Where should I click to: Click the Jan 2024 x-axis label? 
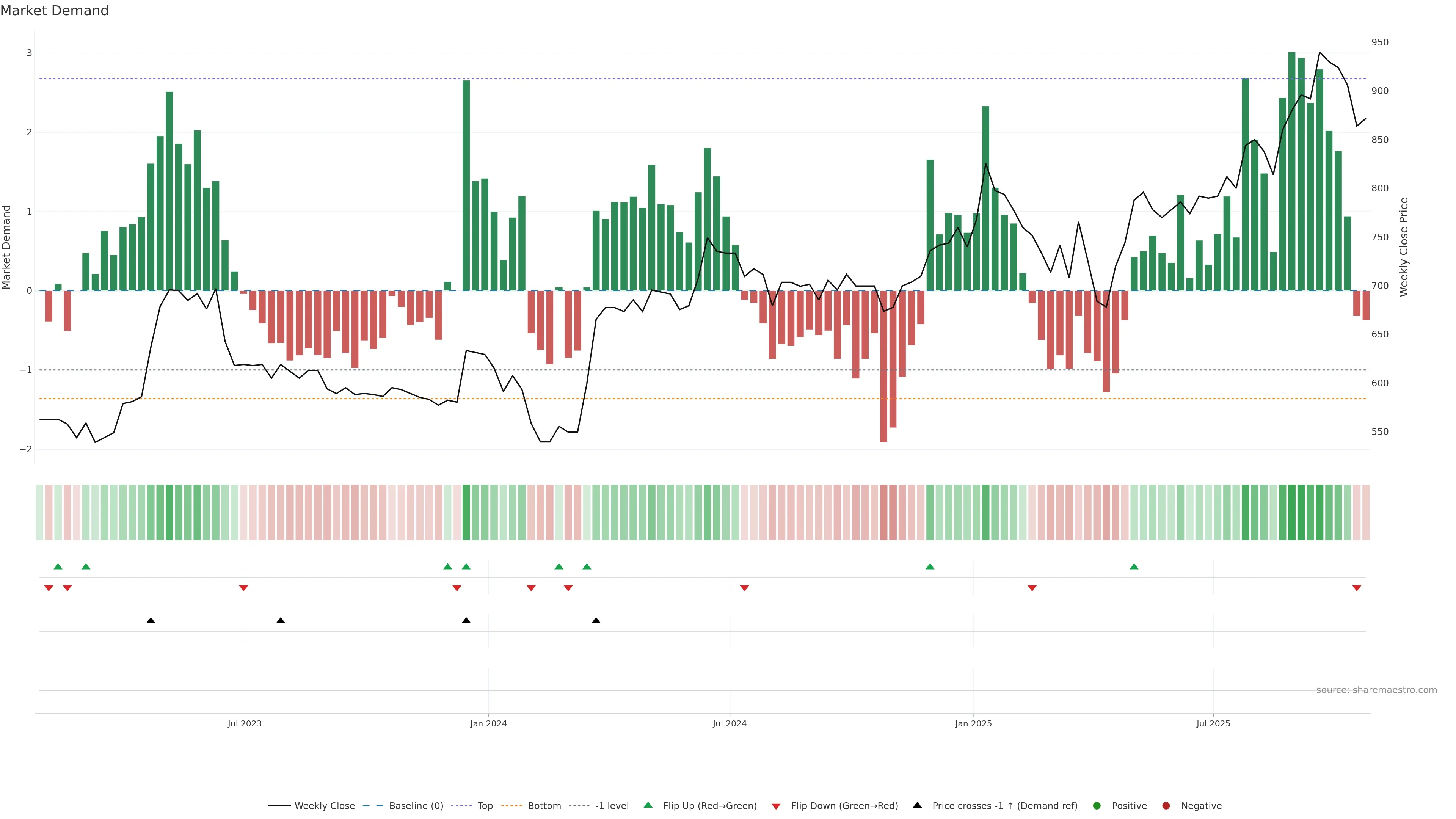click(488, 723)
